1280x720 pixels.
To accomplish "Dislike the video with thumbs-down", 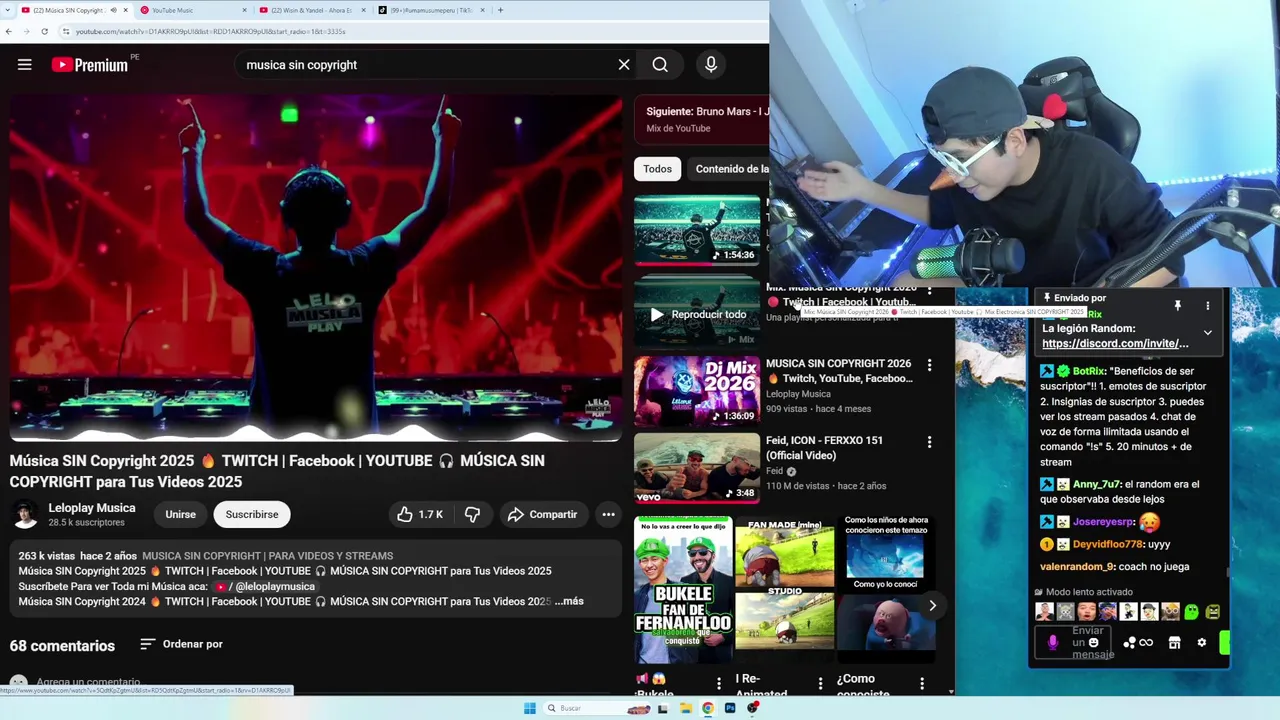I will coord(472,514).
